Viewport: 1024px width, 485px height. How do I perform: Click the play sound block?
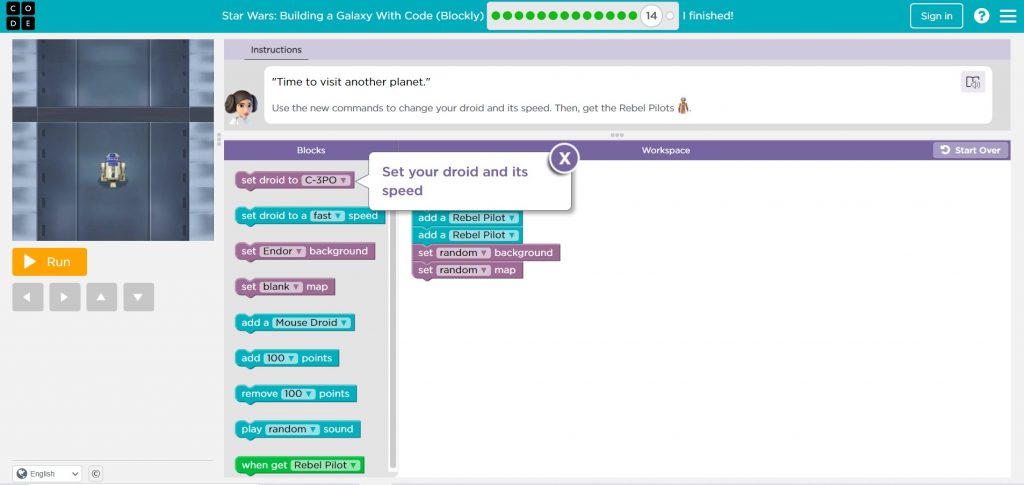(x=297, y=430)
